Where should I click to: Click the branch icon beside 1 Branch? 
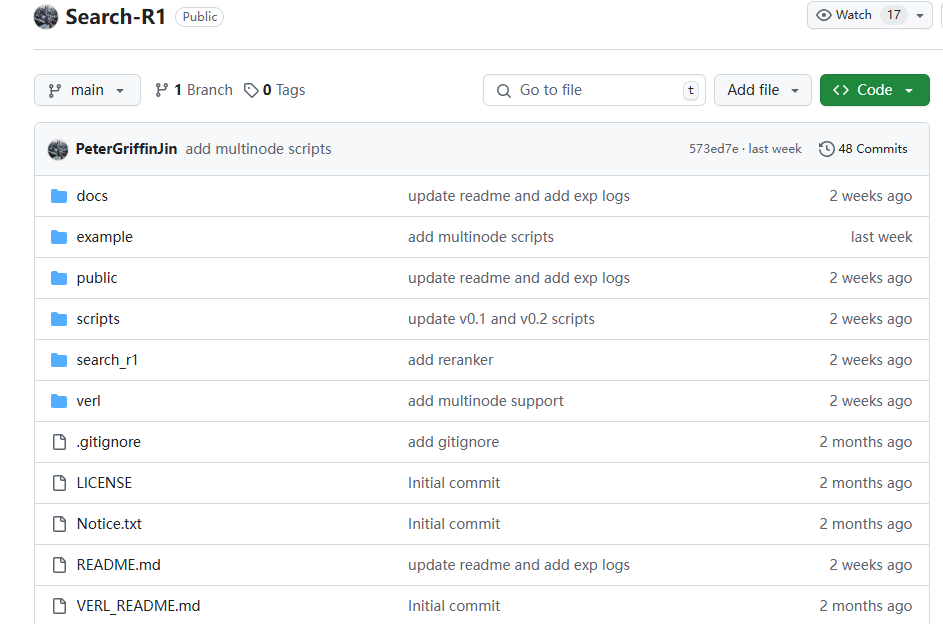pos(161,90)
